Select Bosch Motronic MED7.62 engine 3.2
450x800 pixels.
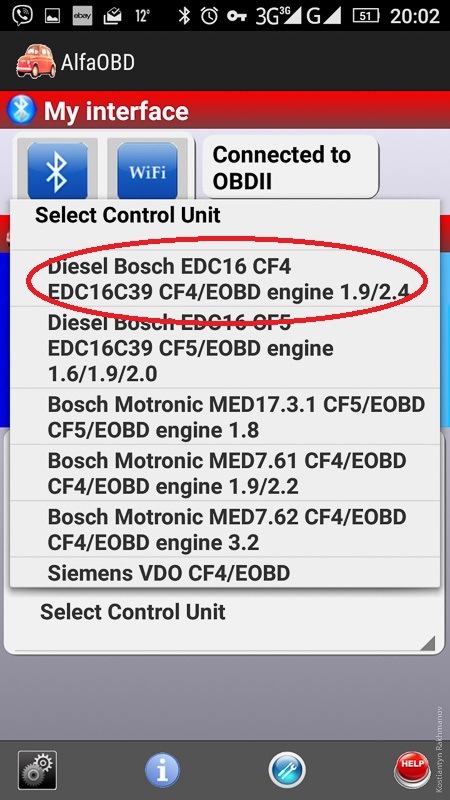click(225, 529)
